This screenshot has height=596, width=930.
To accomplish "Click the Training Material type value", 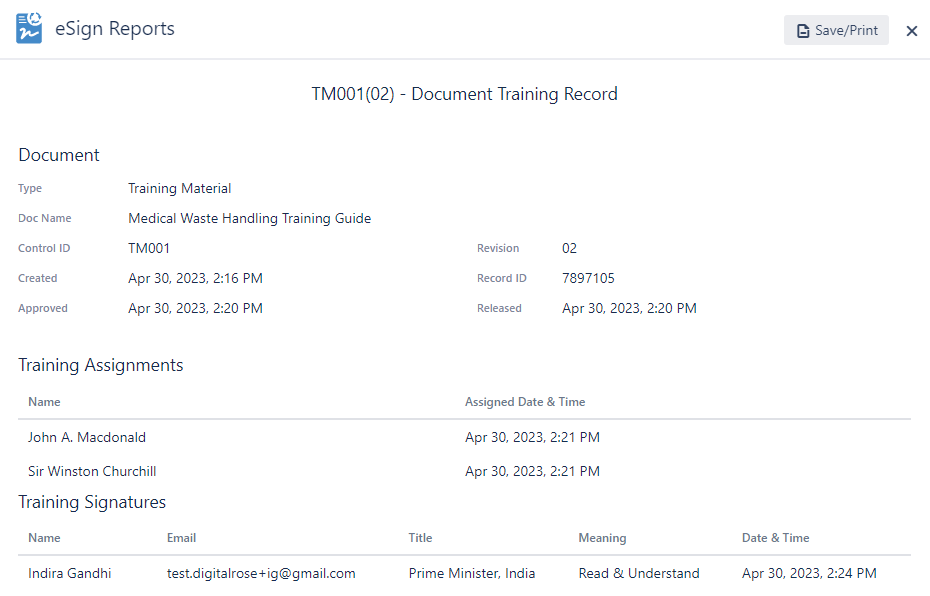I will (179, 188).
